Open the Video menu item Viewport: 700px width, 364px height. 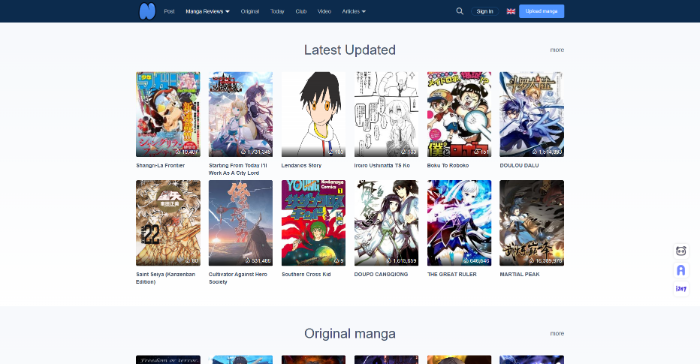[x=324, y=11]
